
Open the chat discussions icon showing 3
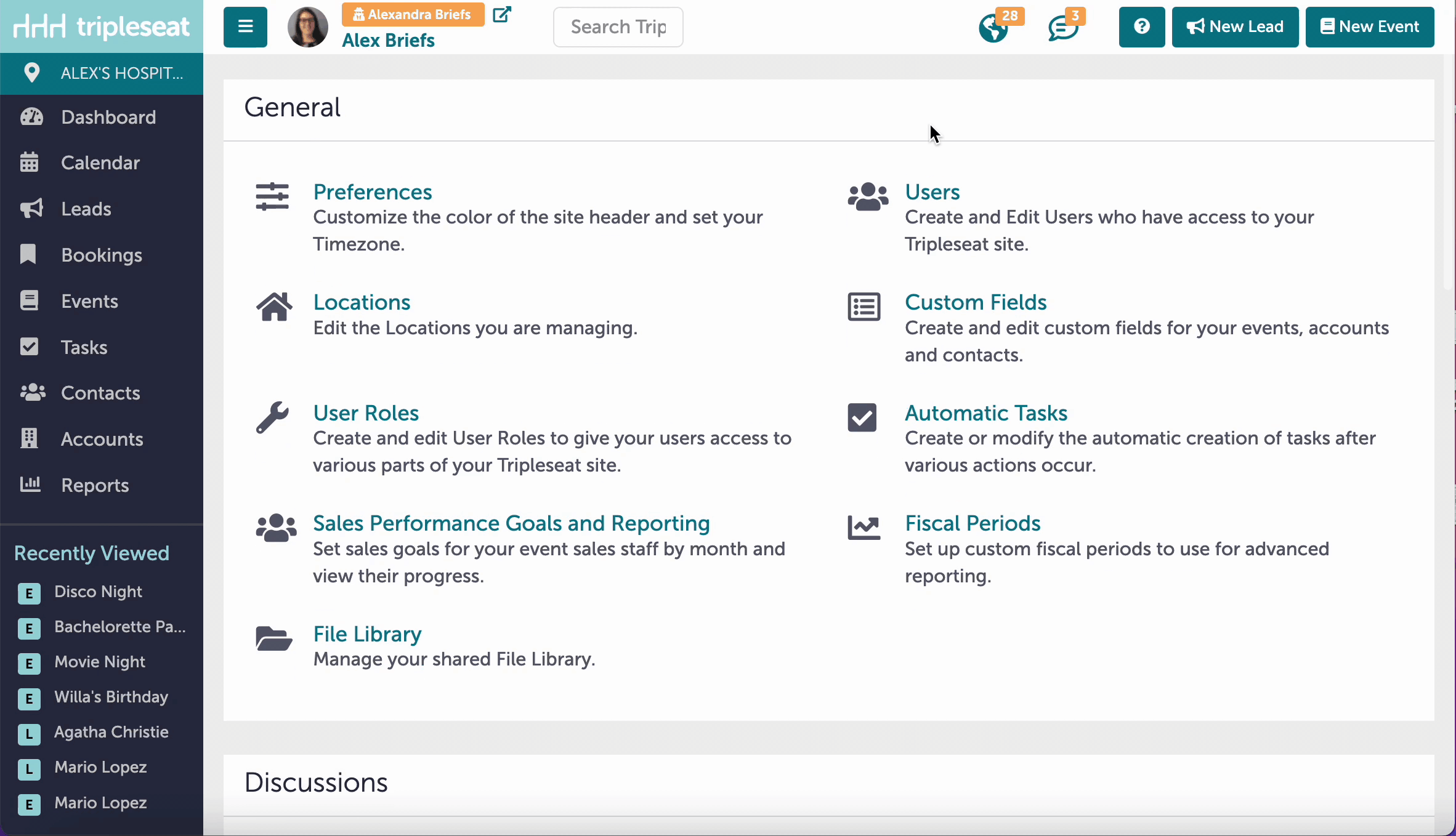(1062, 27)
